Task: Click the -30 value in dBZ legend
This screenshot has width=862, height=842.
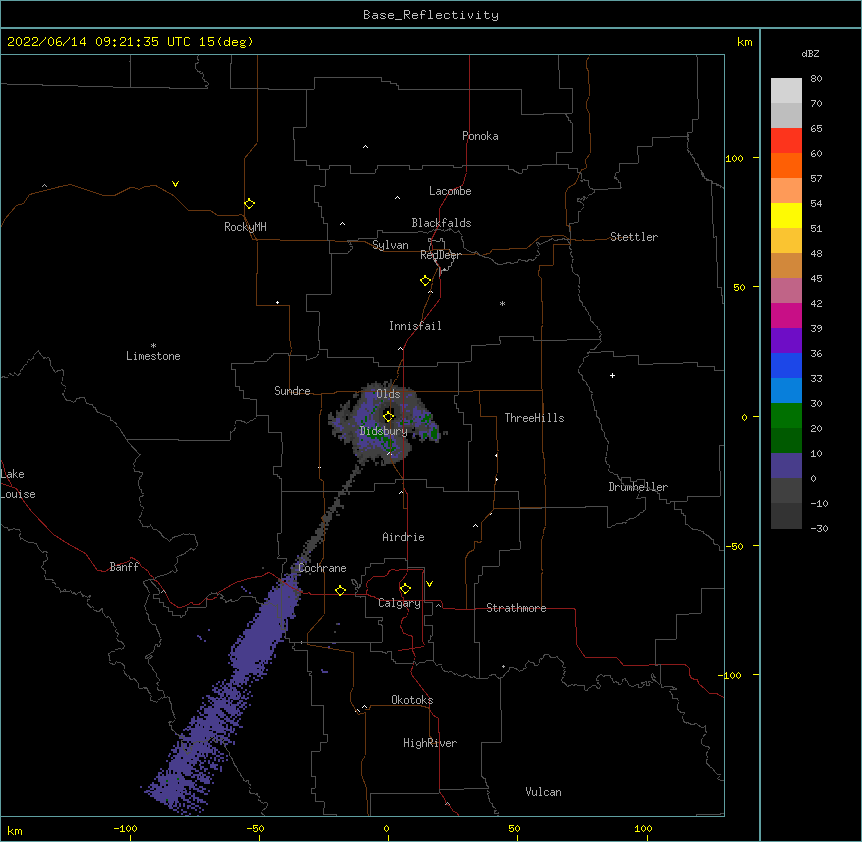Action: point(819,528)
